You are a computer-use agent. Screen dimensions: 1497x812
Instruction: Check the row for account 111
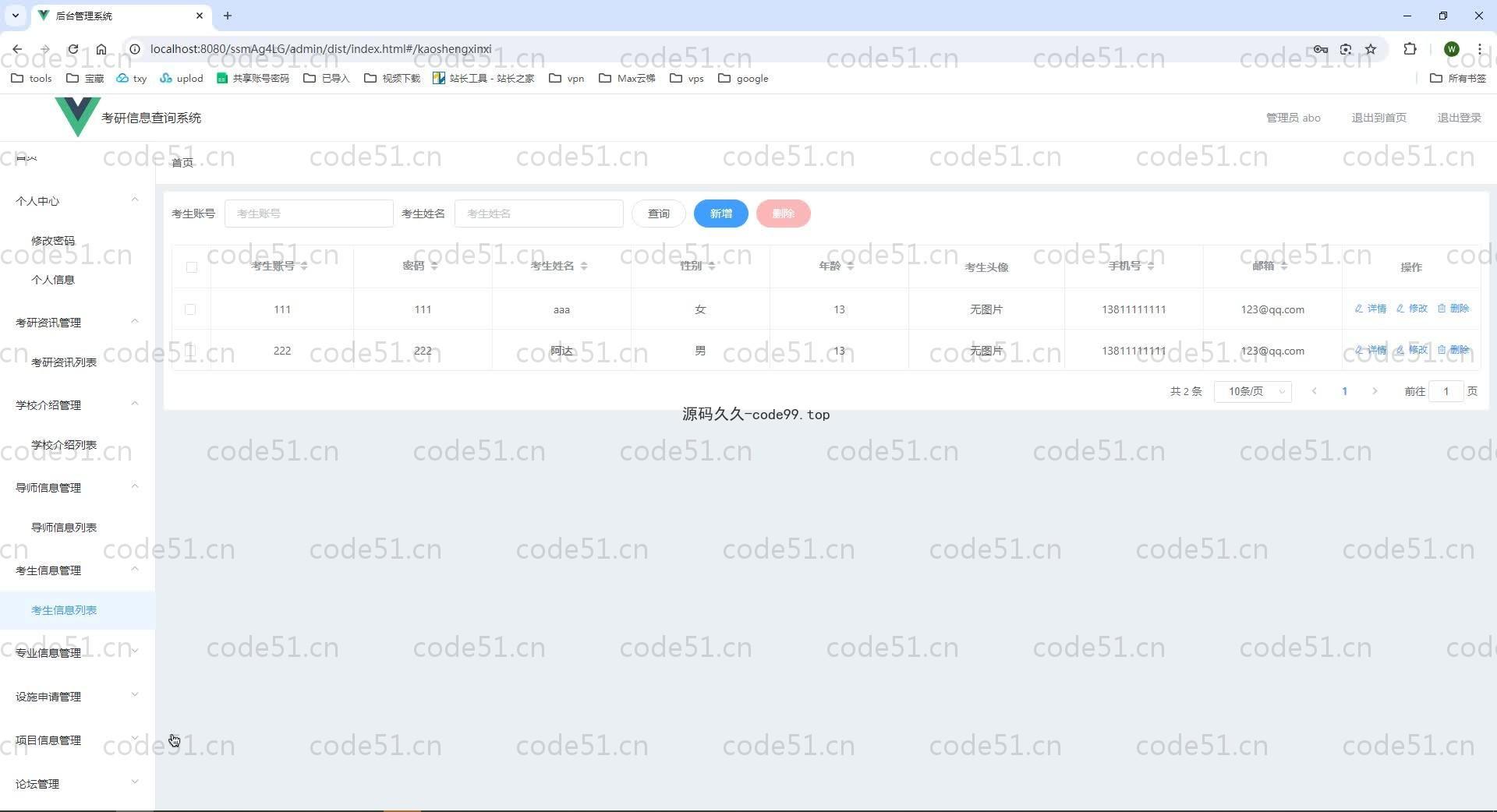click(190, 309)
